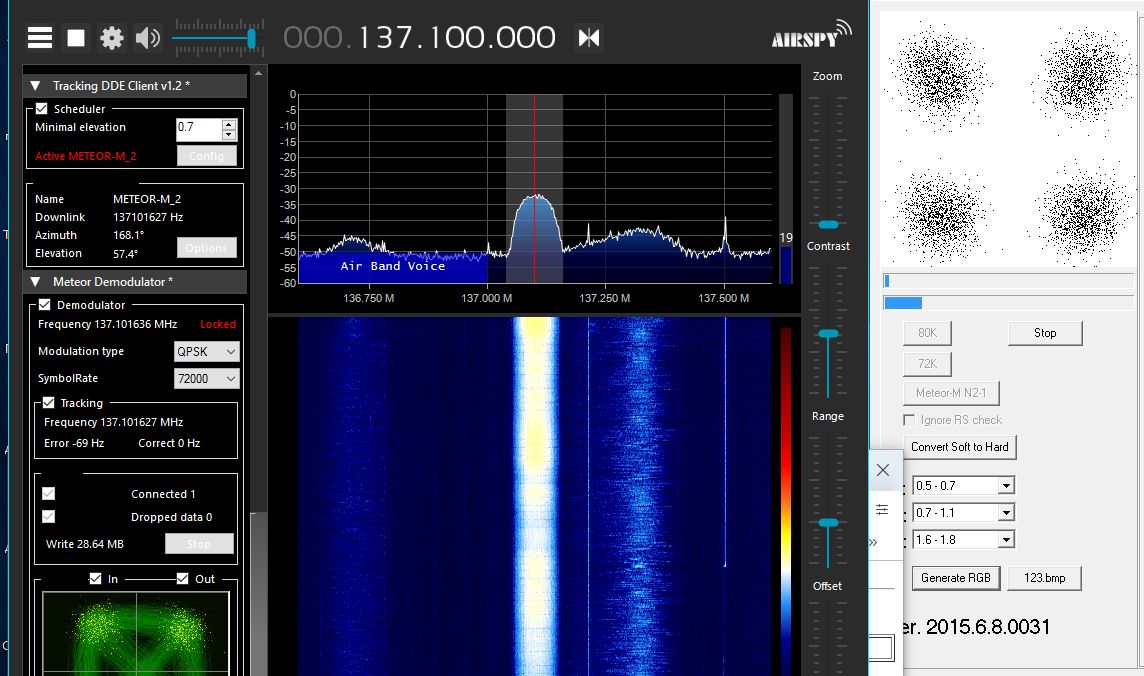The height and width of the screenshot is (676, 1144).
Task: Click the center tuning icon
Action: tap(589, 37)
